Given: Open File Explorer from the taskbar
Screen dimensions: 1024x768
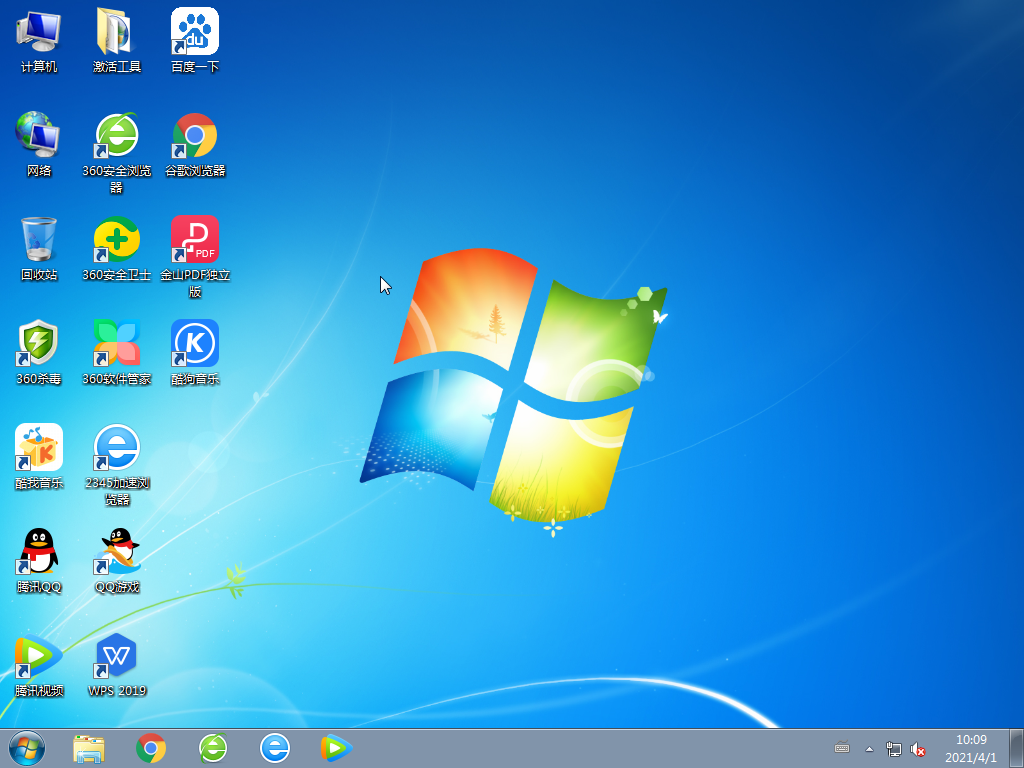Looking at the screenshot, I should click(x=89, y=748).
